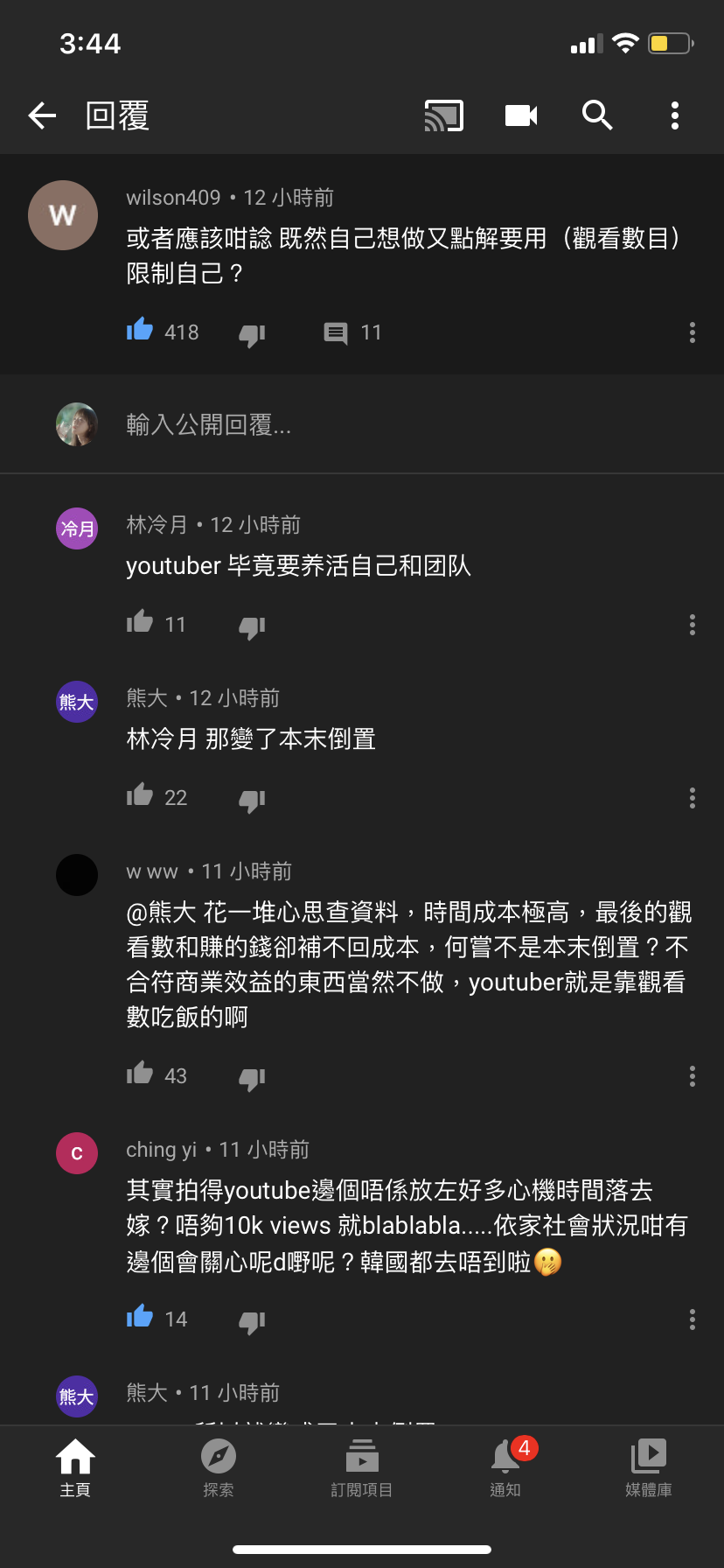Remove like on ching yi's comment
The width and height of the screenshot is (724, 1568).
(x=140, y=1318)
